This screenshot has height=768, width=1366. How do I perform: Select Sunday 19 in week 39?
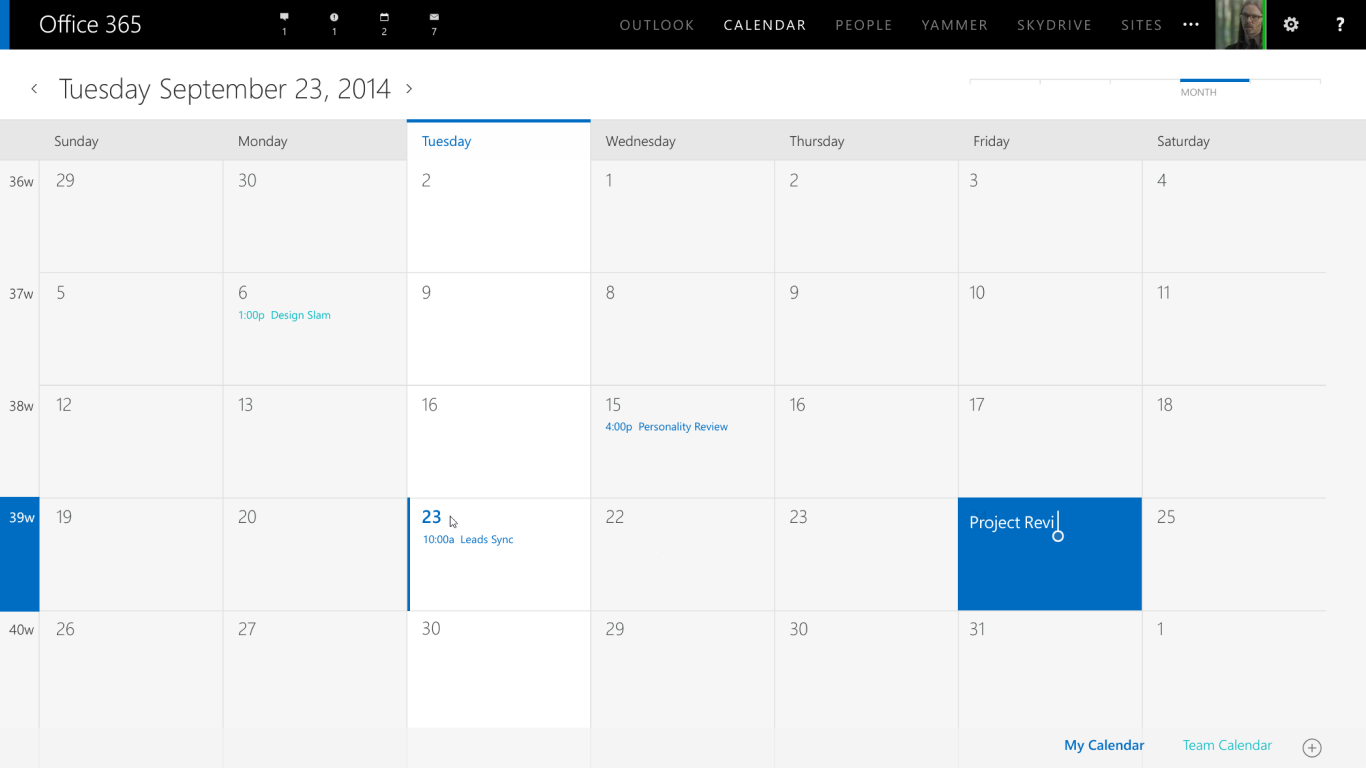click(x=131, y=554)
